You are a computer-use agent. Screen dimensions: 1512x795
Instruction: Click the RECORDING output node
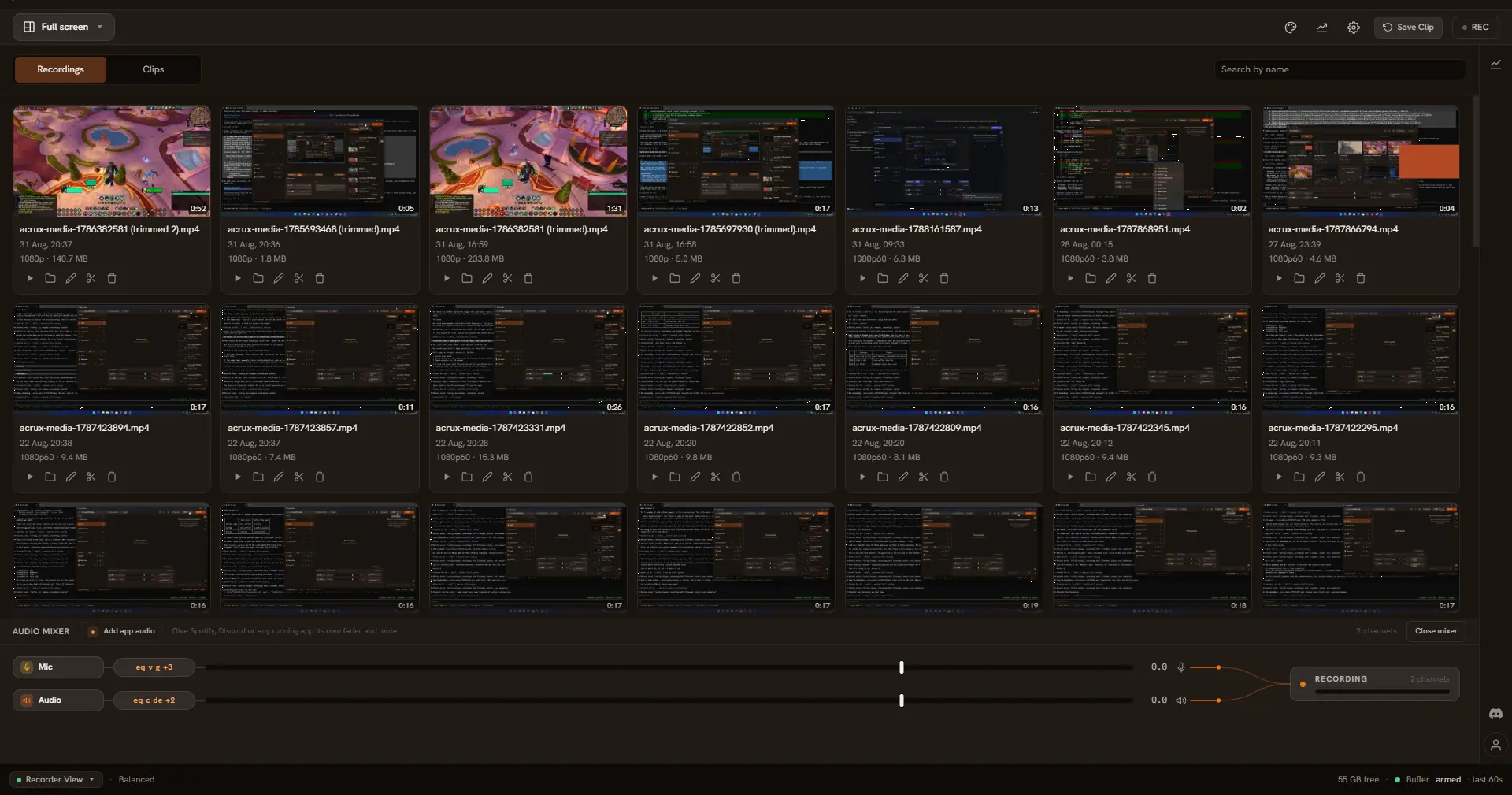[1374, 684]
